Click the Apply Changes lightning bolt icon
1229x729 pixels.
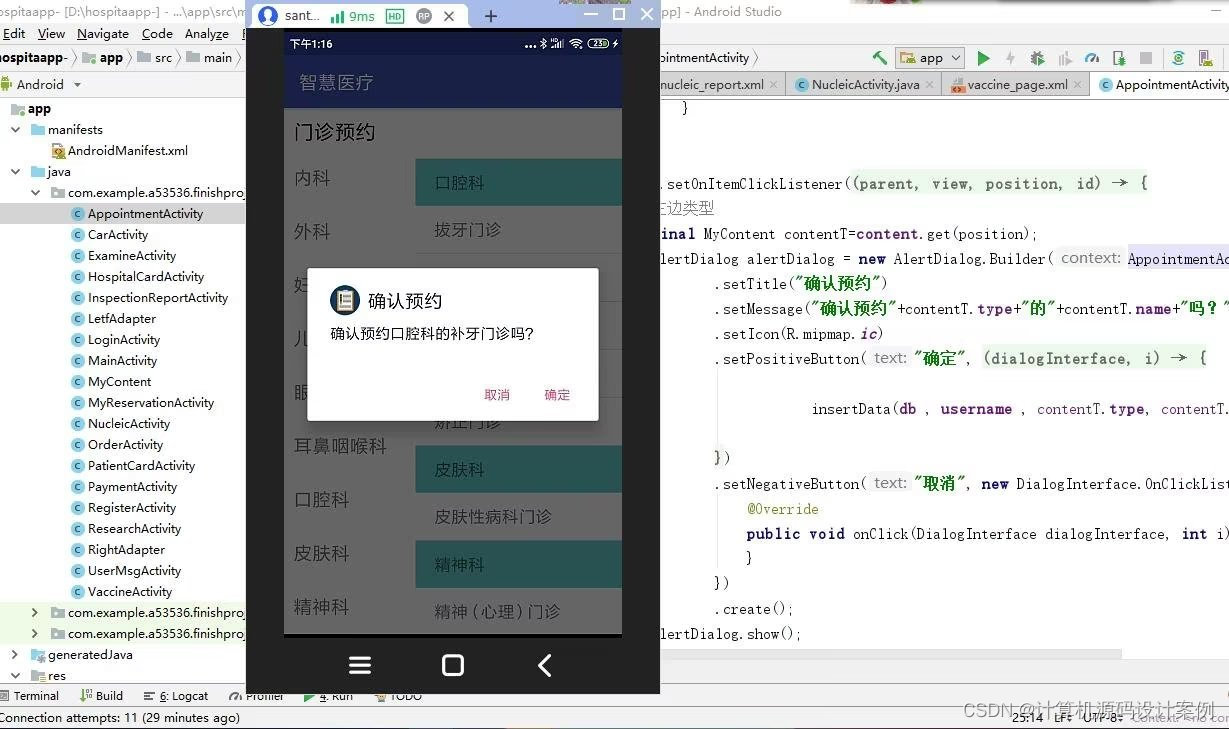coord(1010,57)
